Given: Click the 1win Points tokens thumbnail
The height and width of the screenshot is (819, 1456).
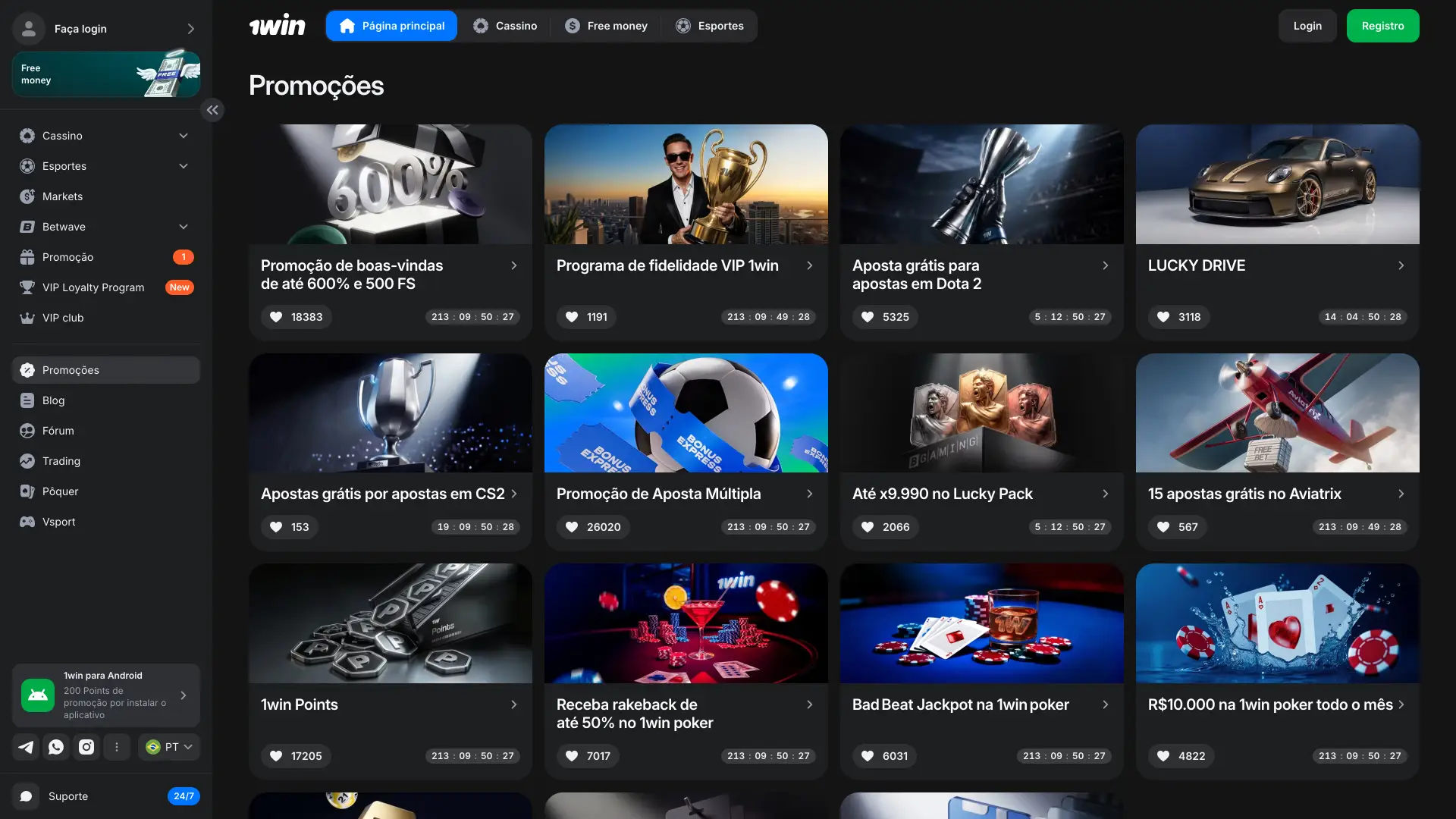Looking at the screenshot, I should (x=391, y=623).
